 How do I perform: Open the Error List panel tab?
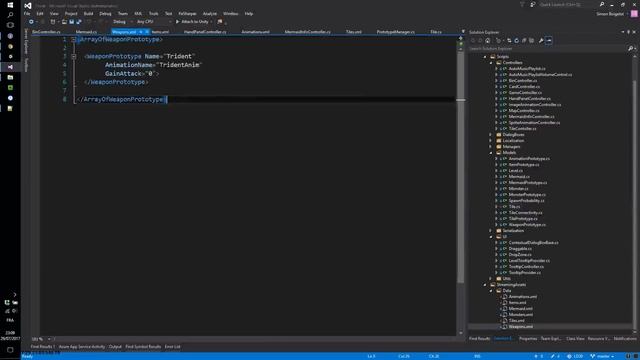(173, 347)
